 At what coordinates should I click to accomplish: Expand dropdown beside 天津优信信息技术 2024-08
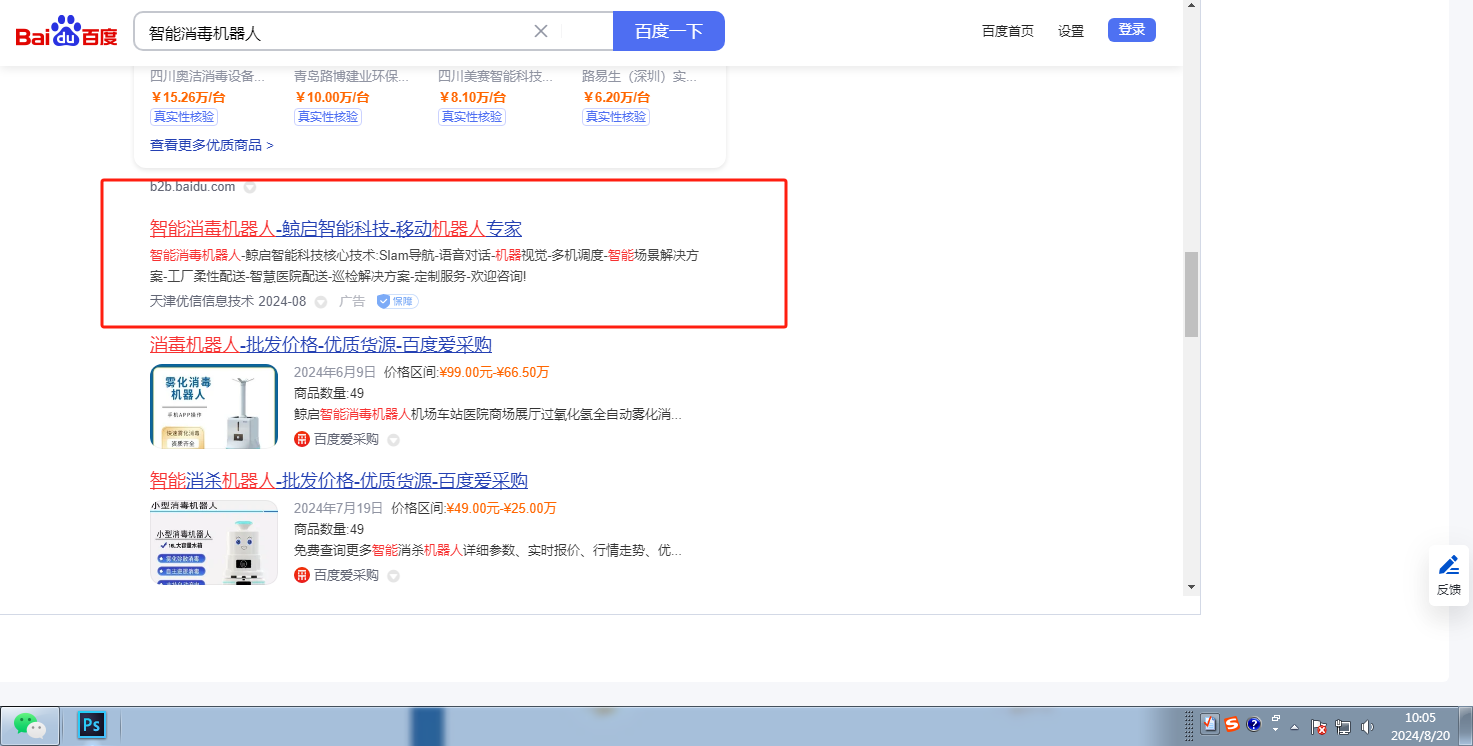pyautogui.click(x=321, y=302)
